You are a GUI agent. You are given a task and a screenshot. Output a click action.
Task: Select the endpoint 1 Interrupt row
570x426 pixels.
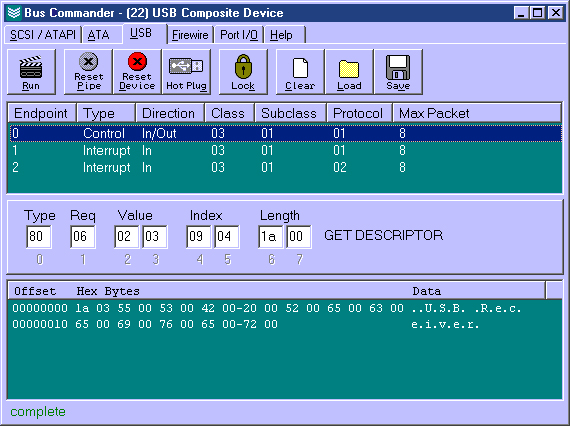point(285,150)
